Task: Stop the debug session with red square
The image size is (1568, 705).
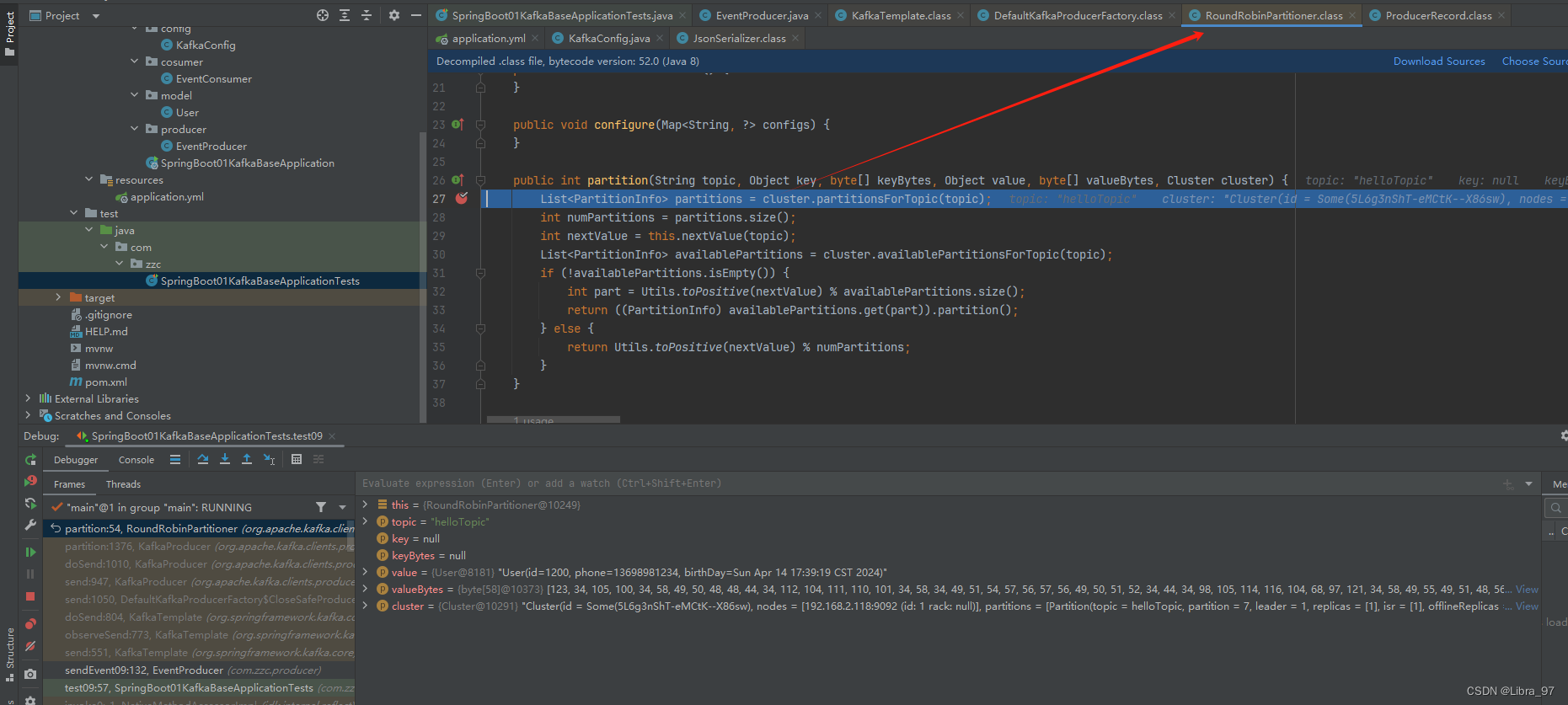Action: [30, 596]
